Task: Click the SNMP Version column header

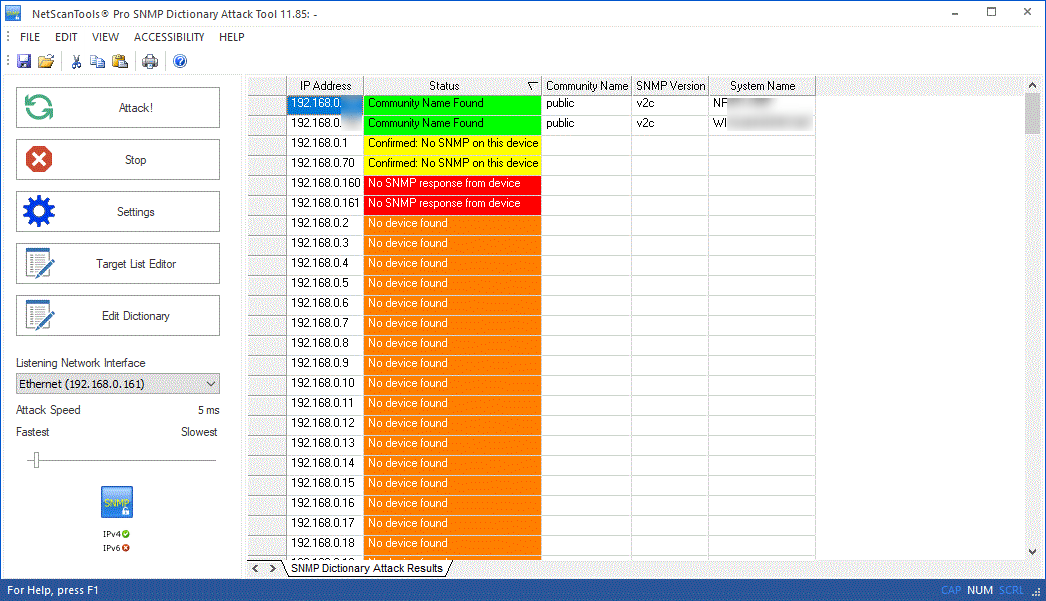Action: tap(670, 86)
